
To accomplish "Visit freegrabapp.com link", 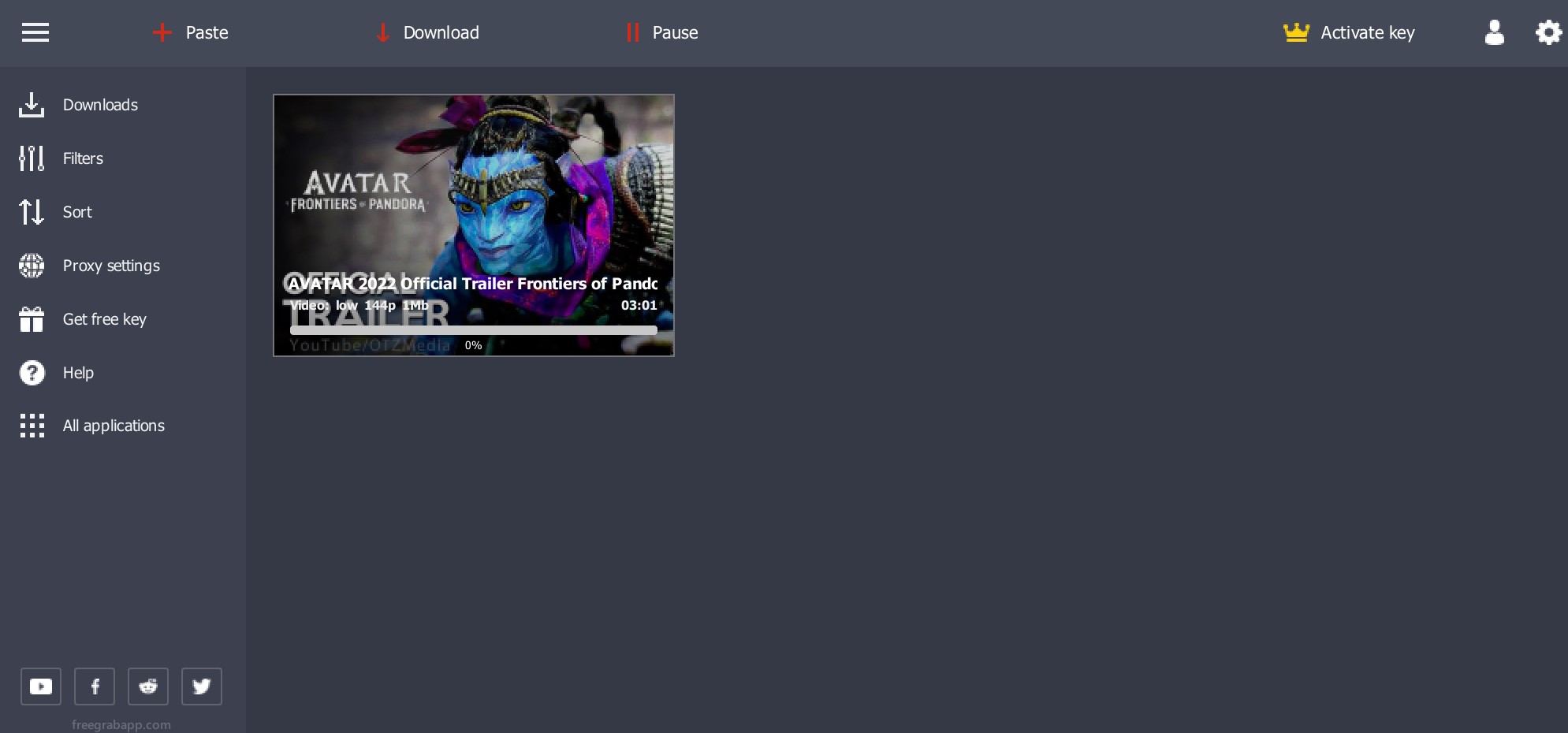I will pos(121,725).
